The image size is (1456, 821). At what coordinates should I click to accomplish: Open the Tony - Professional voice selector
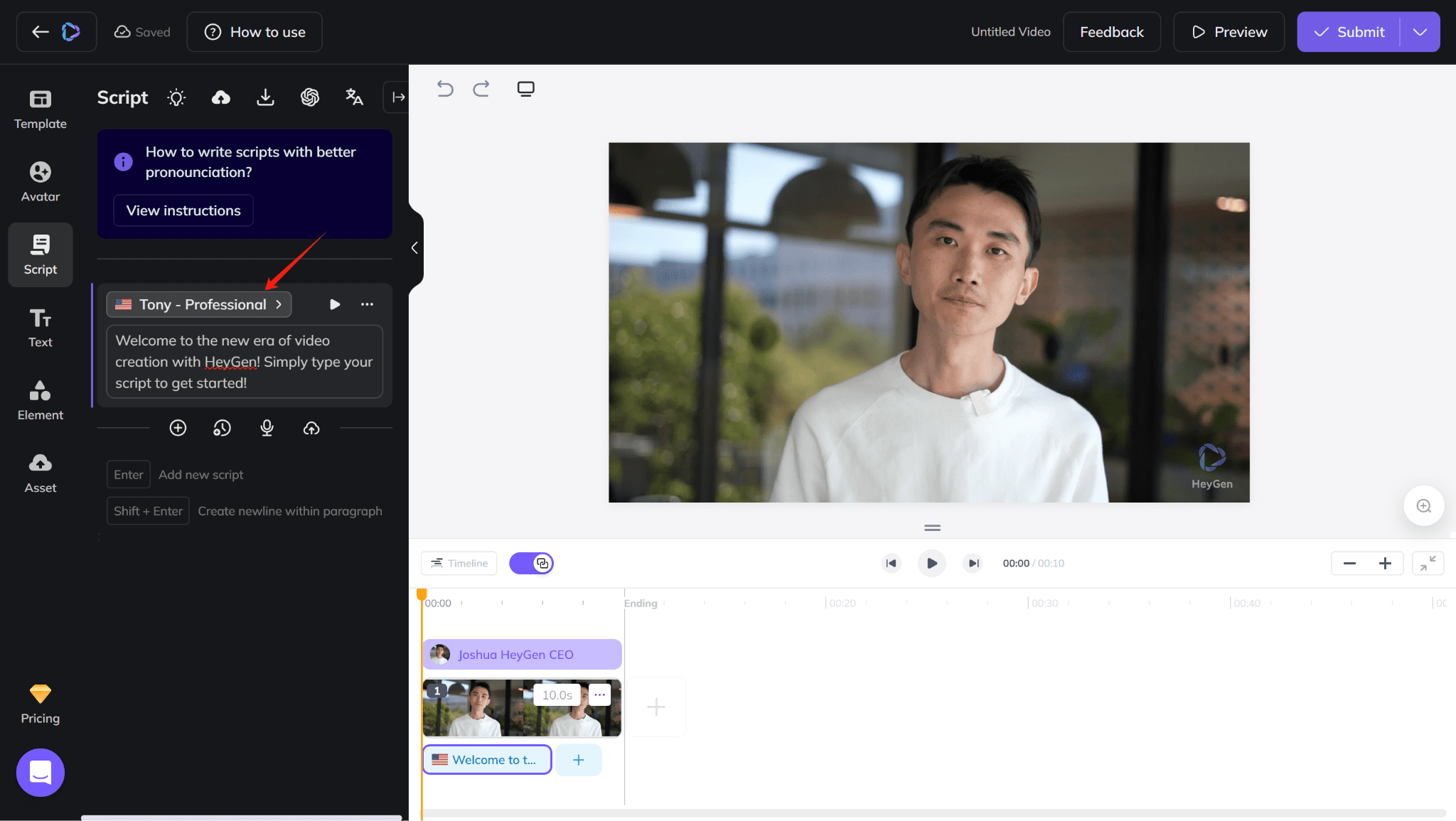(198, 304)
